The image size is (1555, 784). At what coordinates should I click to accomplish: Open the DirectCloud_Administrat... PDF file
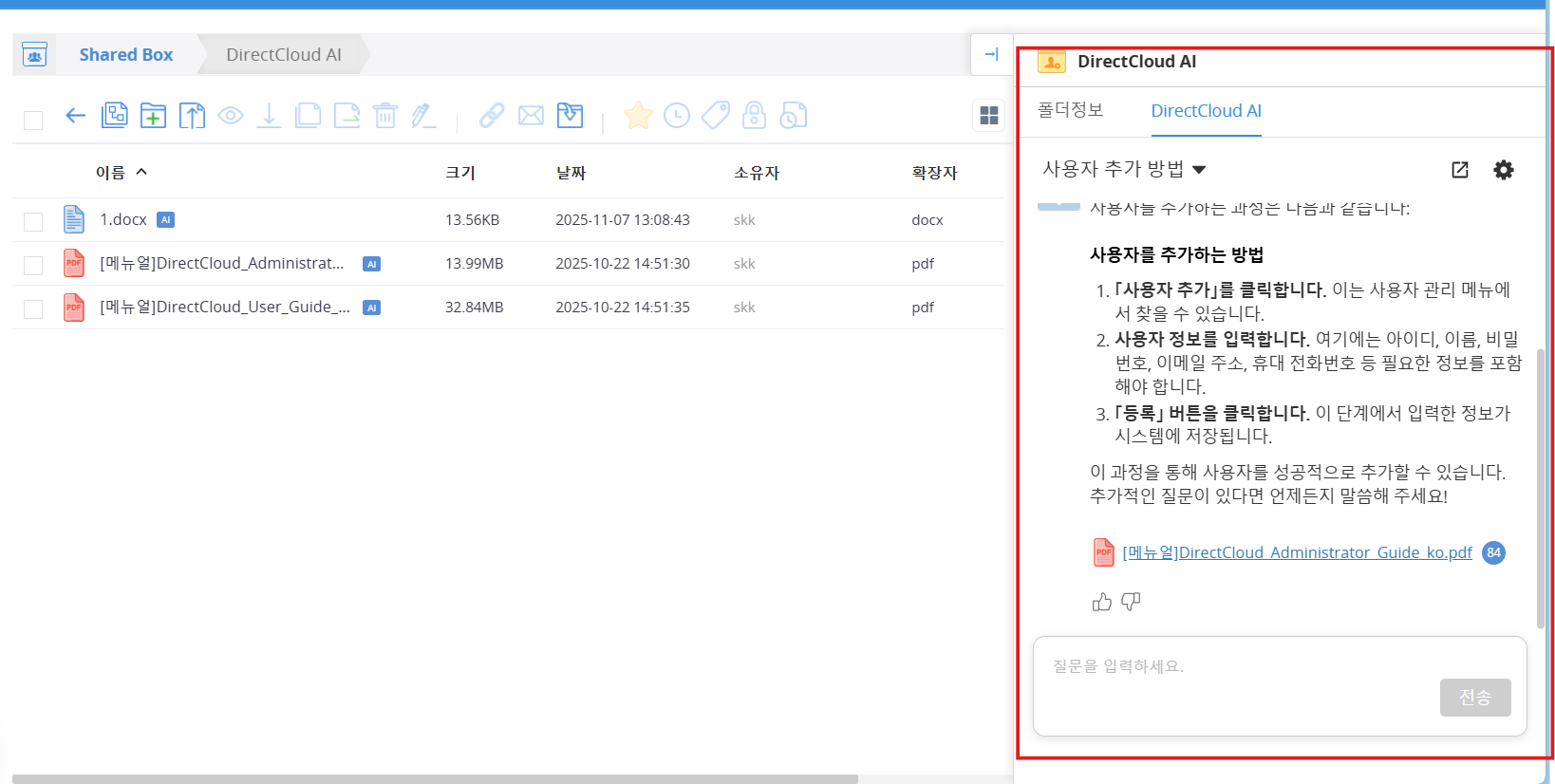click(x=222, y=264)
